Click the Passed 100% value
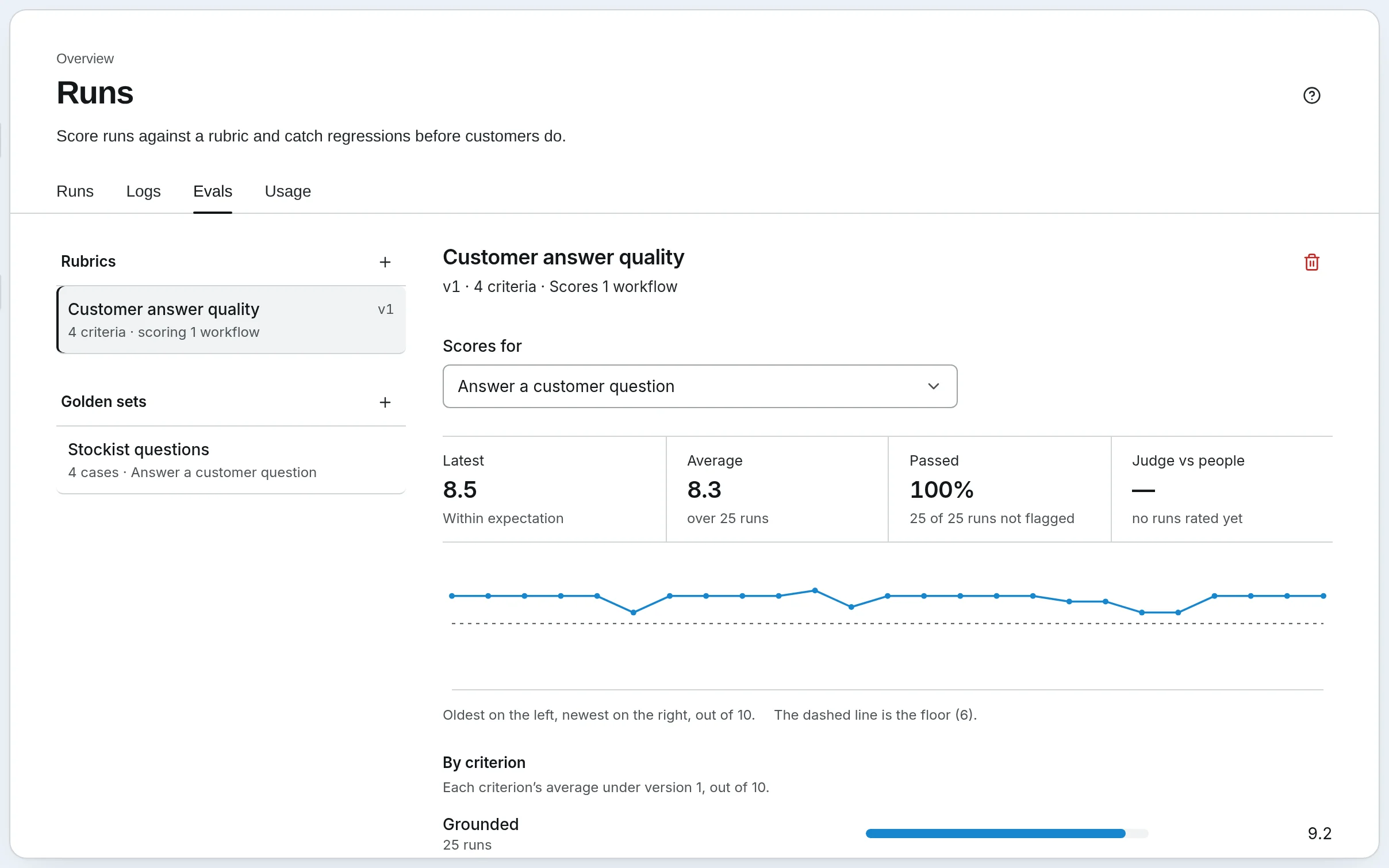The image size is (1389, 868). tap(942, 490)
